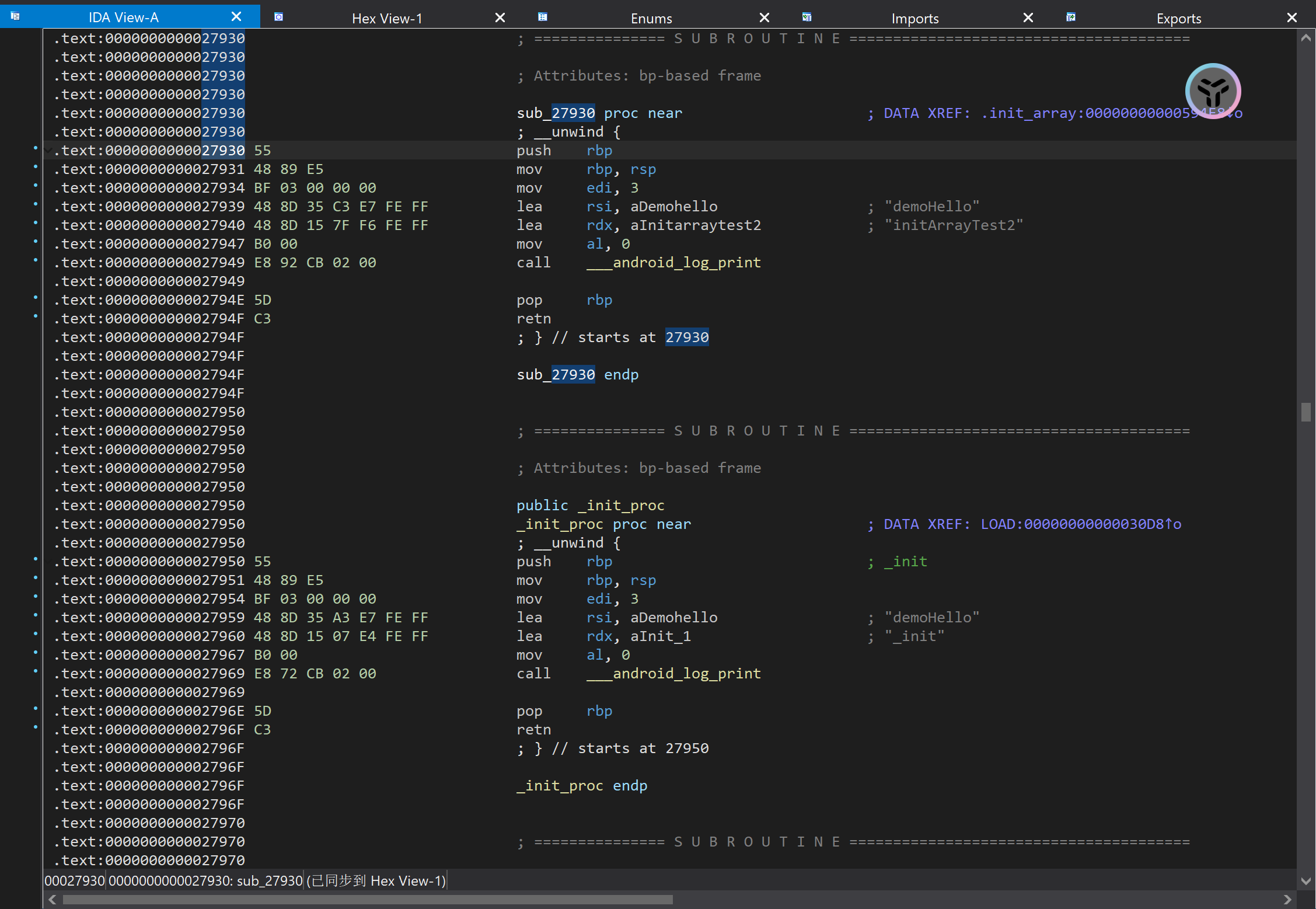Click scroll-down arrow of vertical scrollbar
The image size is (1316, 909).
tap(1306, 881)
